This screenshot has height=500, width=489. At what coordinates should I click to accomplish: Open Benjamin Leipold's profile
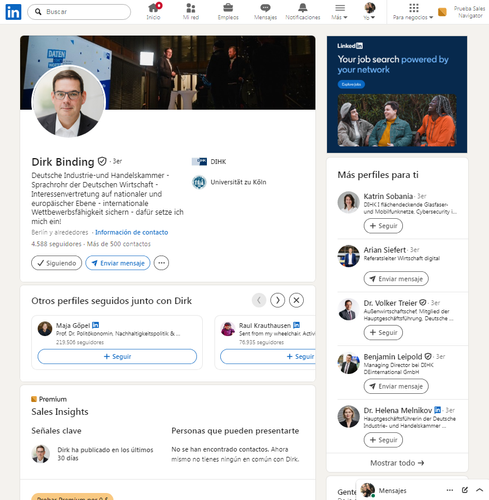(393, 357)
